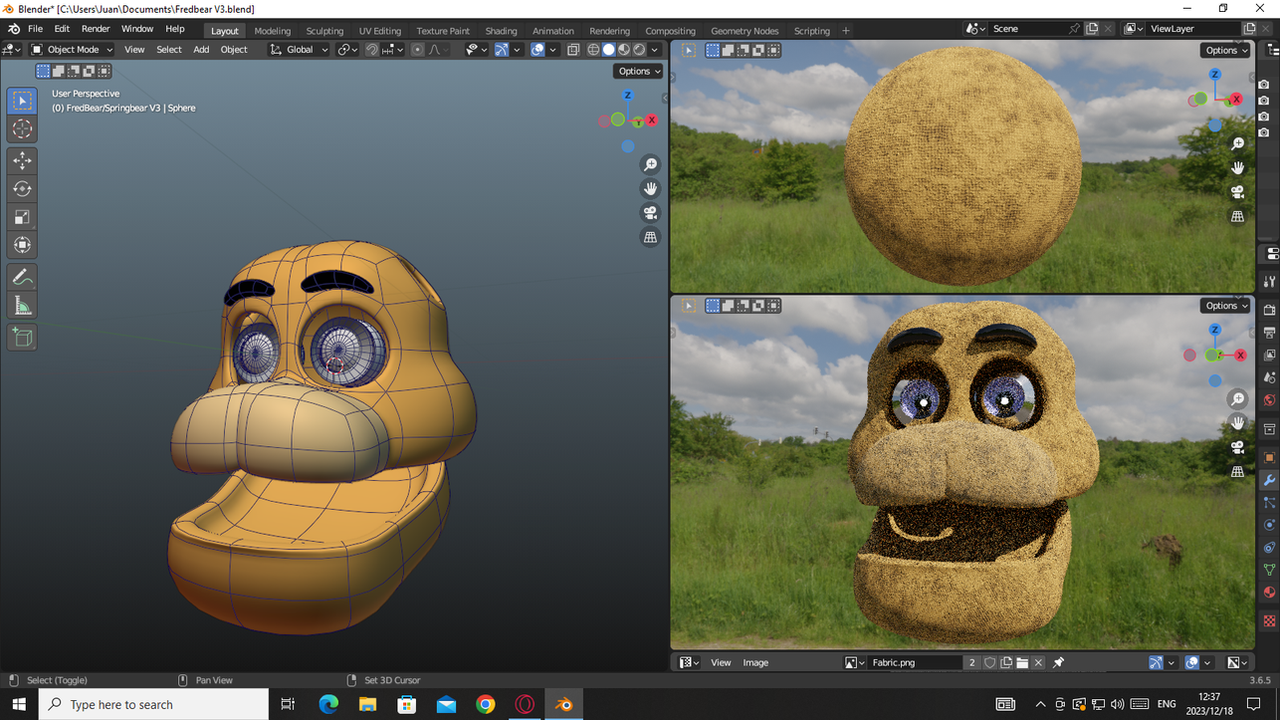Expand Options dropdown in sphere viewport
This screenshot has height=720, width=1280.
click(x=1225, y=50)
